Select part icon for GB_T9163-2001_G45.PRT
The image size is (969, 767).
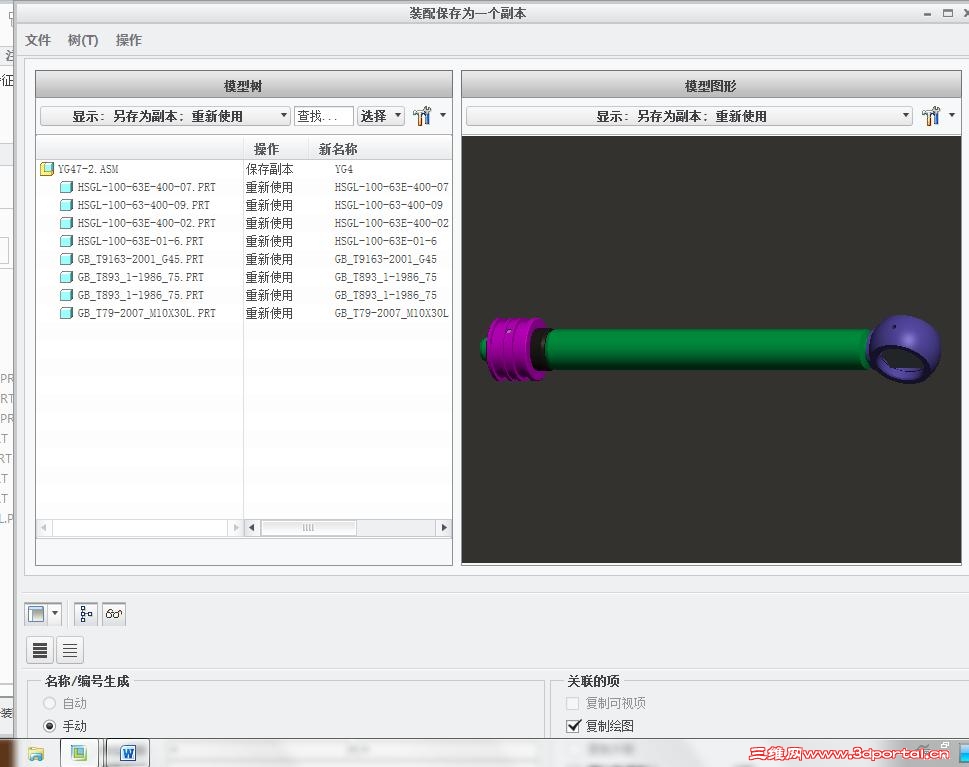point(66,259)
